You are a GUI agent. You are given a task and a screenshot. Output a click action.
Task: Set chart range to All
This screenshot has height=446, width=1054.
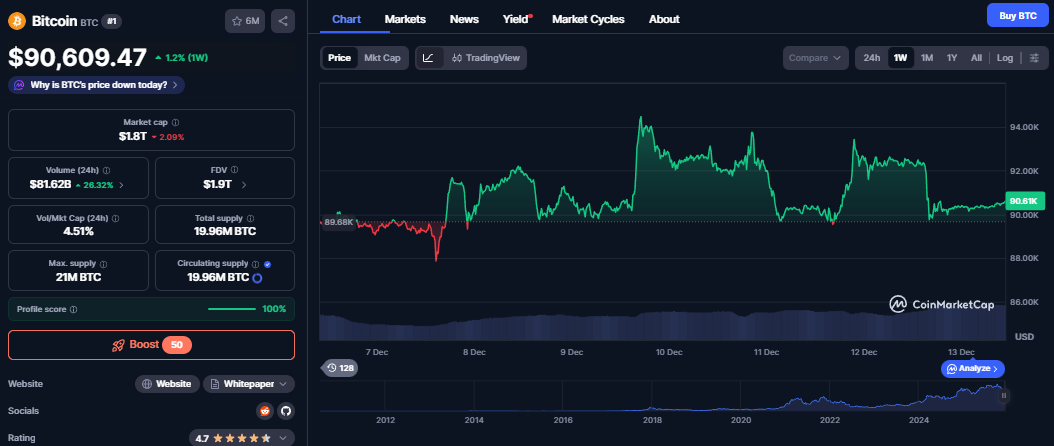976,58
